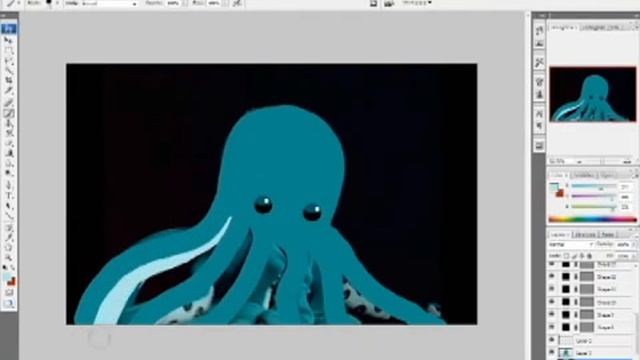Change screen mode from toolbox bottom
Image resolution: width=640 pixels, height=360 pixels.
point(9,304)
